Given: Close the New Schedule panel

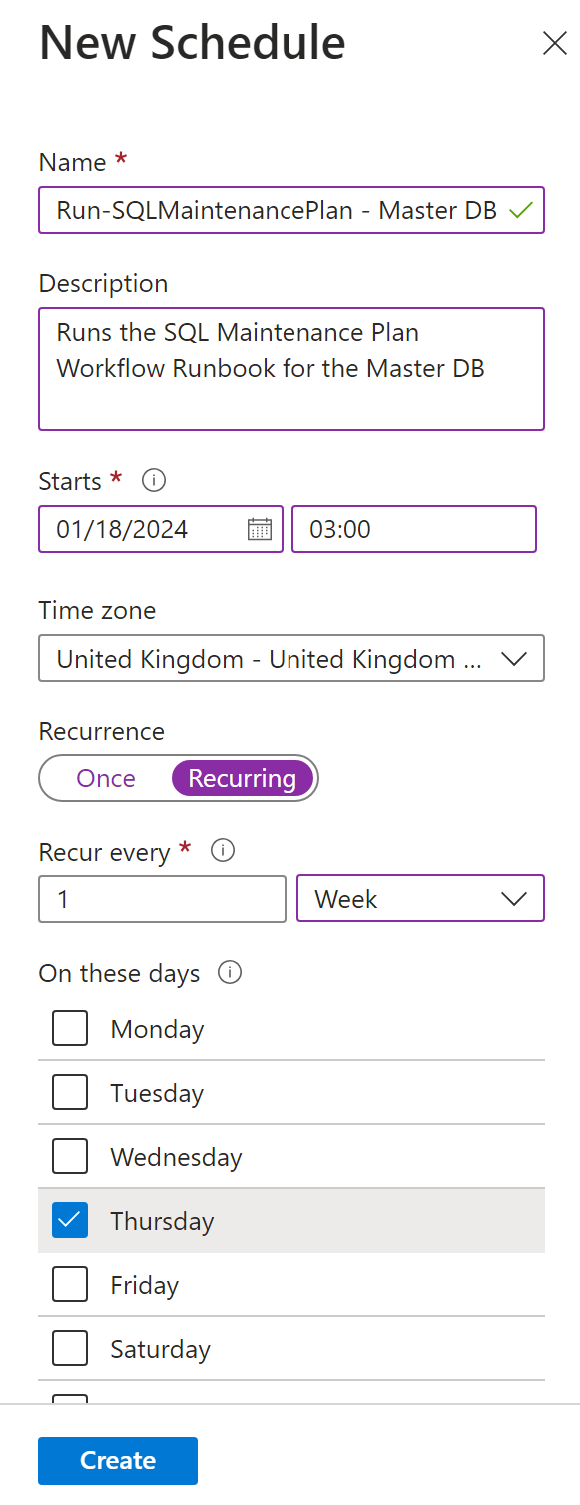Looking at the screenshot, I should point(554,43).
